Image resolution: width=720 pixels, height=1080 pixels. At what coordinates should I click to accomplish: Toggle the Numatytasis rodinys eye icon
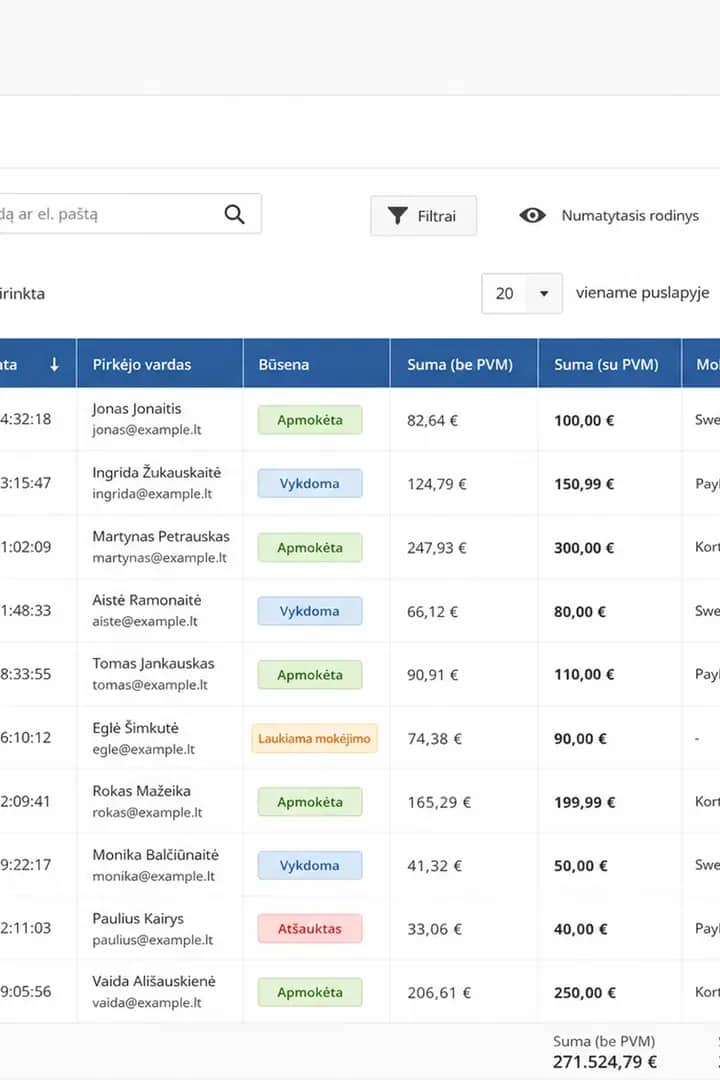(x=533, y=216)
